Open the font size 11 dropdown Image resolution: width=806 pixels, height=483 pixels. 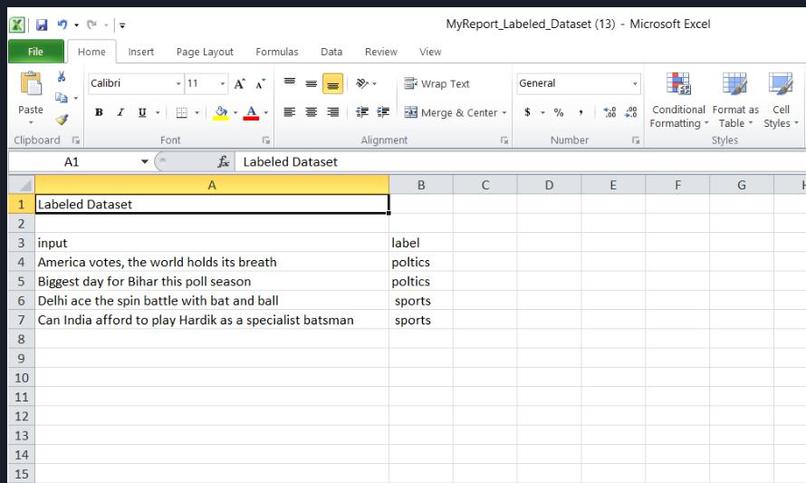223,84
